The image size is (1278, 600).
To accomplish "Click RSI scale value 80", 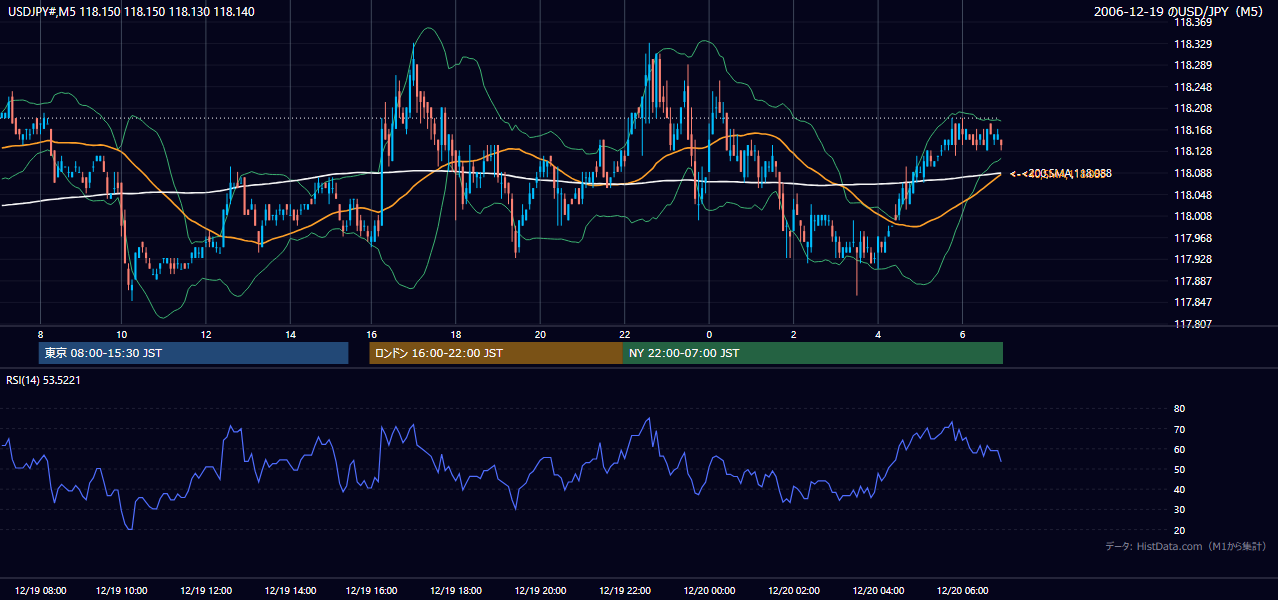I will click(x=1180, y=409).
